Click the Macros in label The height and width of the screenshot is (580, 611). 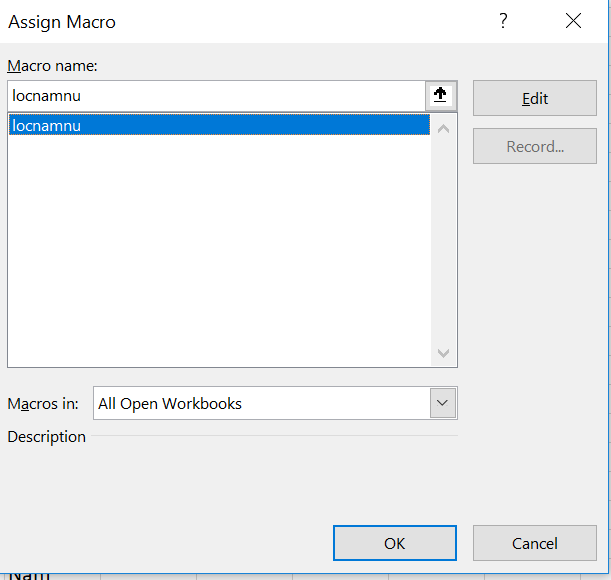pos(42,404)
